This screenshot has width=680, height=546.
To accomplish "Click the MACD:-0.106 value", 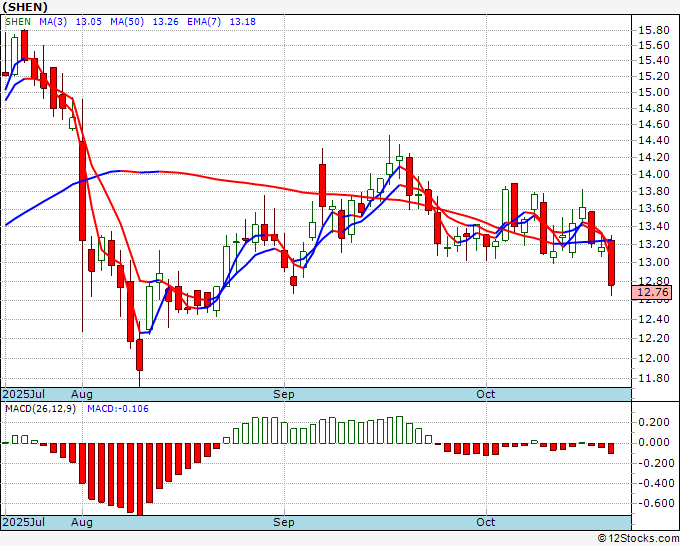I will click(x=118, y=409).
